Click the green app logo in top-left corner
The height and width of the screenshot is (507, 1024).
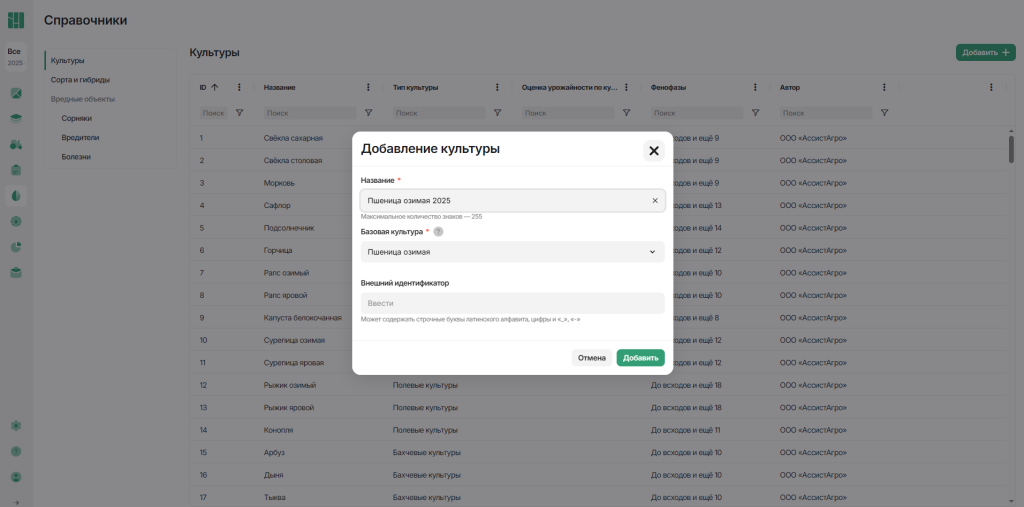point(16,20)
